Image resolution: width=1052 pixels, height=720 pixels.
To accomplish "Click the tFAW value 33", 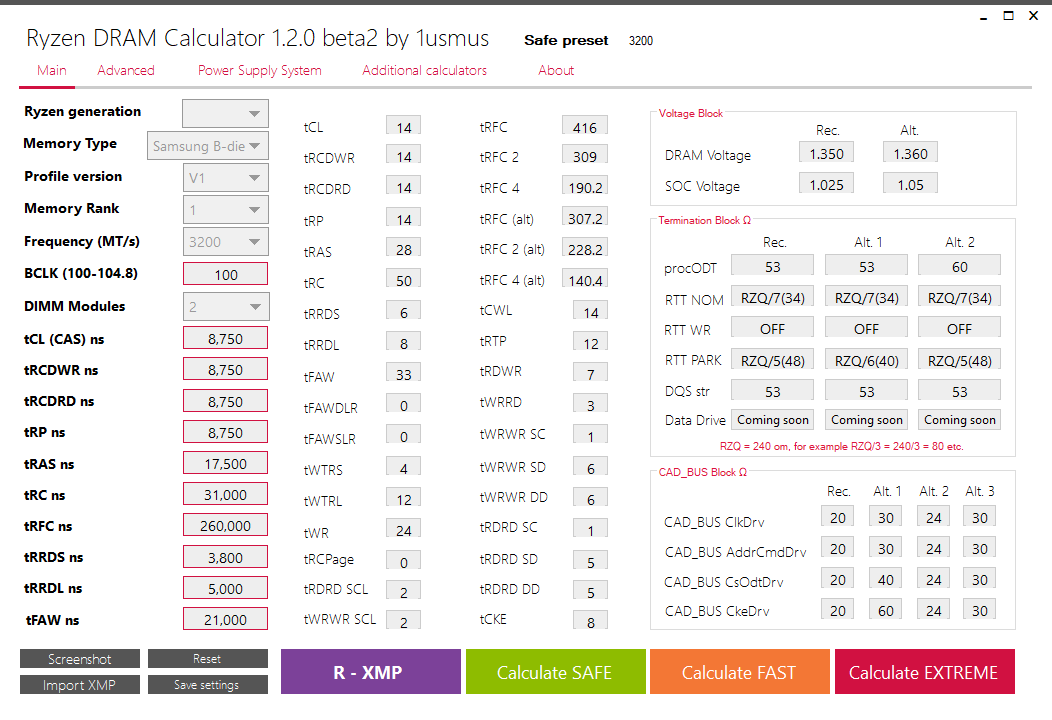I will coord(404,374).
